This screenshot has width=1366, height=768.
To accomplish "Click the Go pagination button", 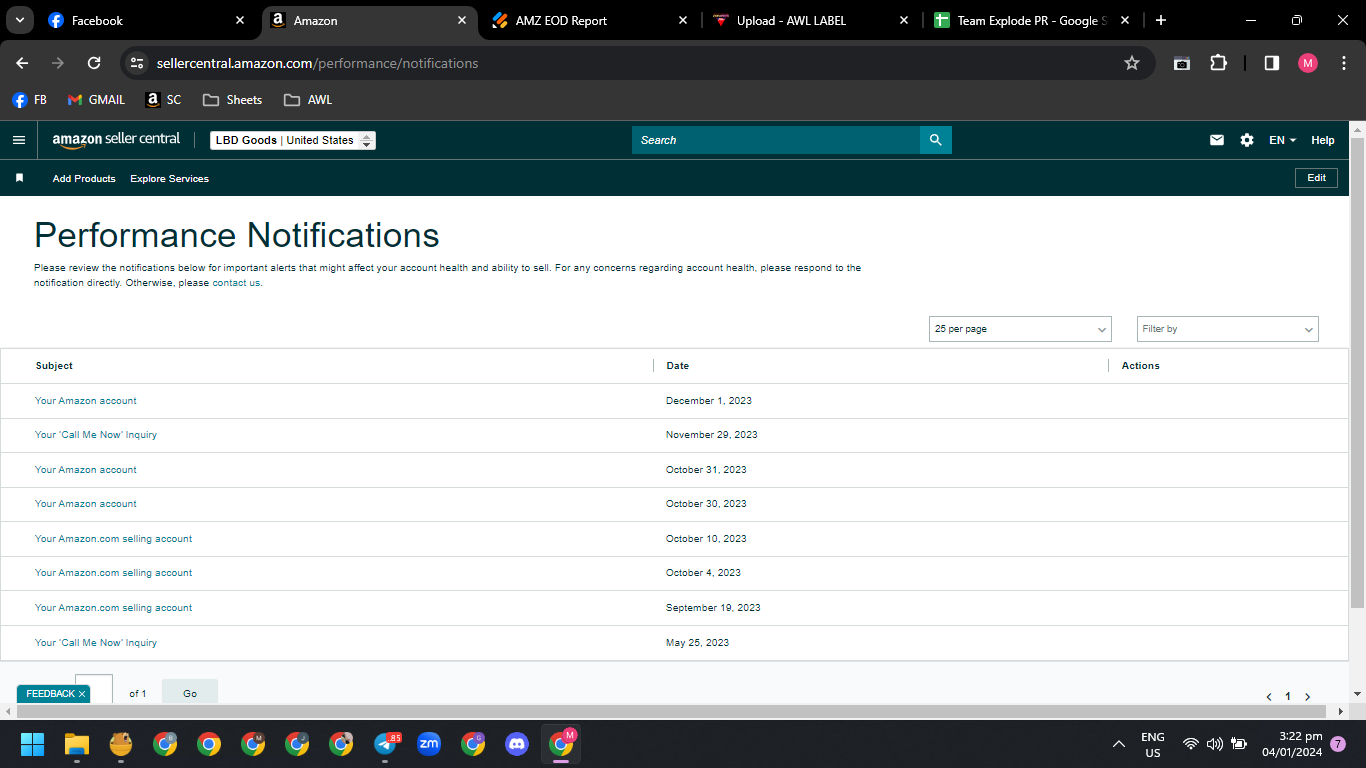I will click(x=190, y=693).
